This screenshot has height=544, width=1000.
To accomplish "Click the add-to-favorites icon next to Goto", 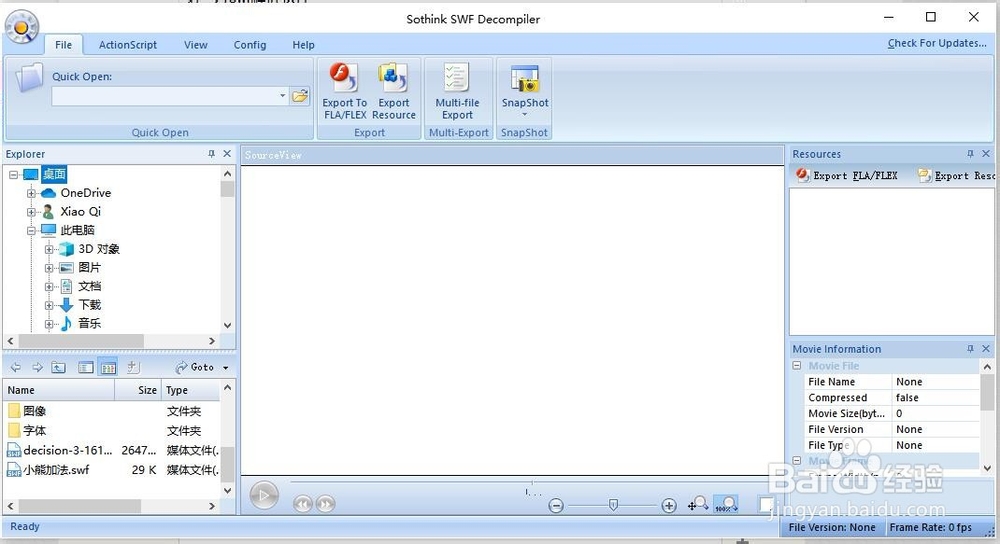I will pos(133,367).
